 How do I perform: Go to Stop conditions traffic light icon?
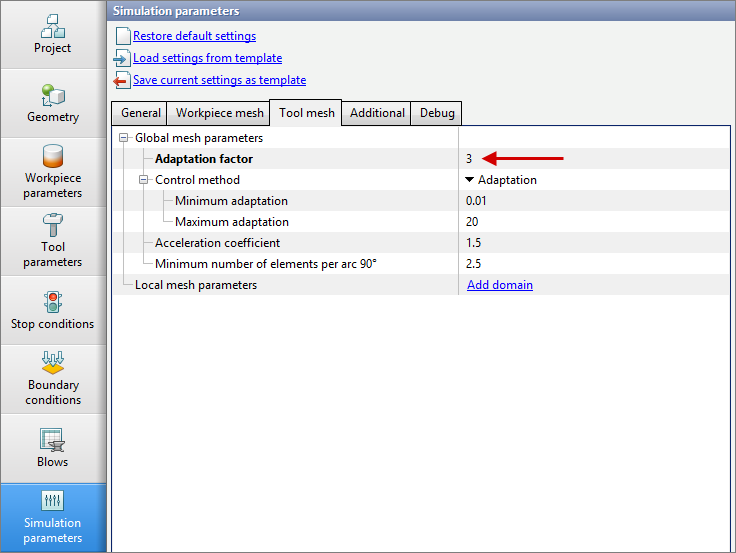tap(53, 301)
